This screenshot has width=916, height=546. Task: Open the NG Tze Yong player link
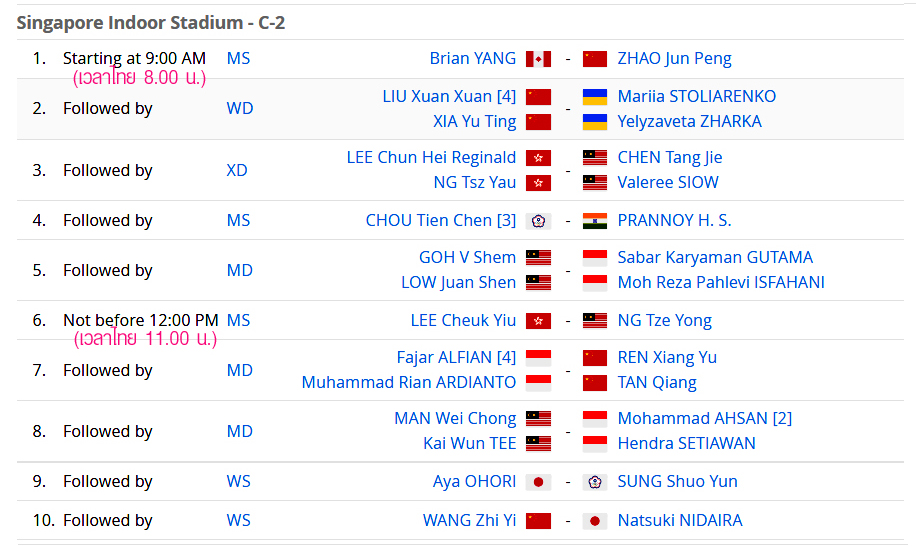pos(664,321)
